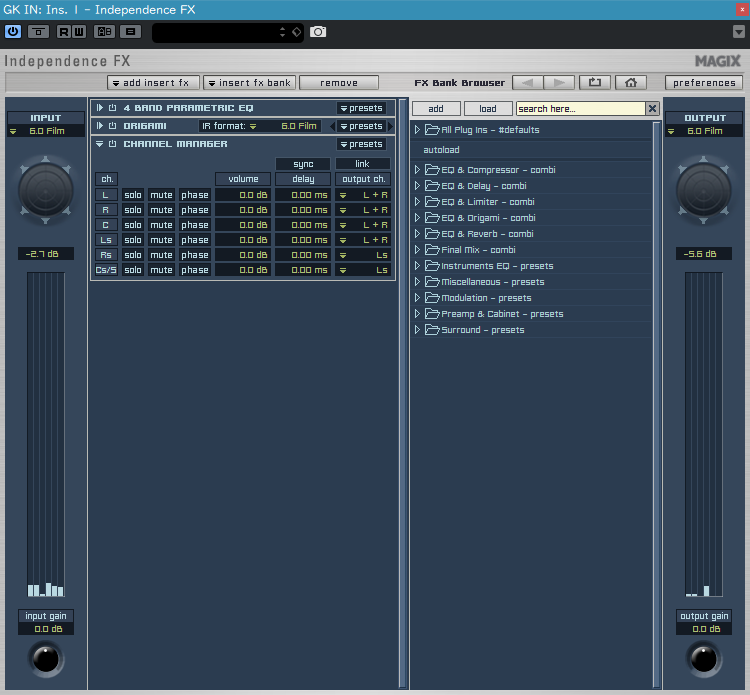Open the top-right plugin menu arrow
This screenshot has height=695, width=750.
point(739,32)
